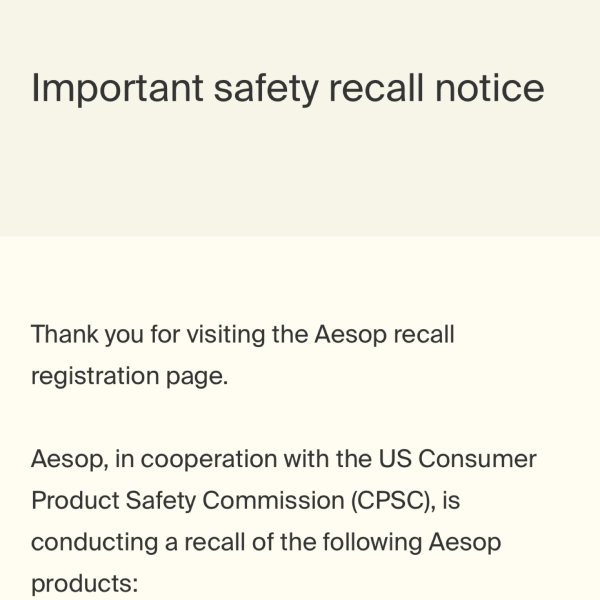Click the 'Important safety recall notice' heading

click(287, 89)
